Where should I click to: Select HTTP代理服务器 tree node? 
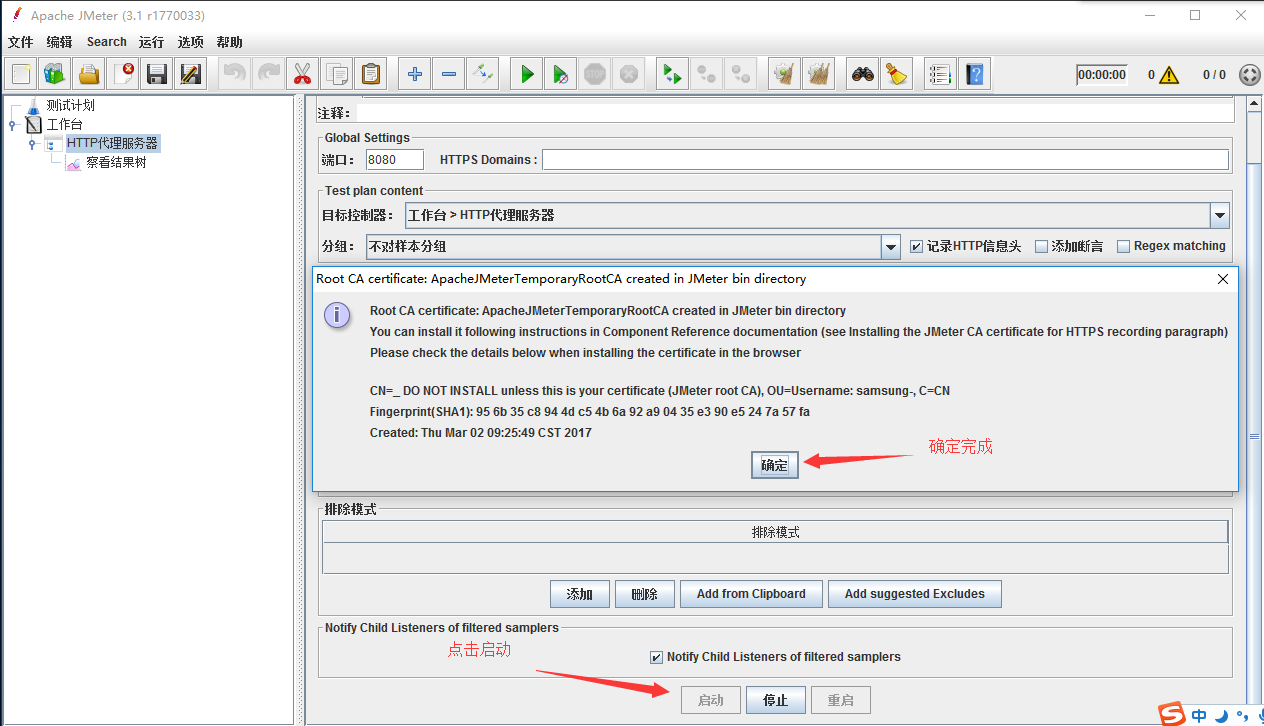click(112, 144)
